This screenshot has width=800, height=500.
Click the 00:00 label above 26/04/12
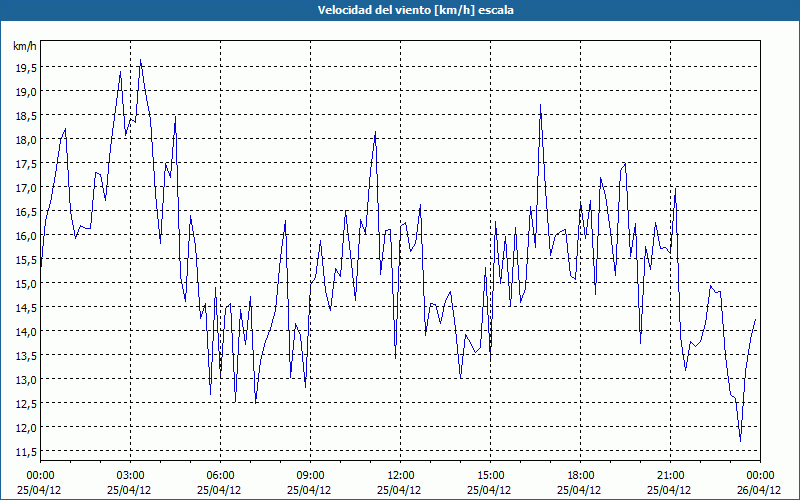[x=760, y=476]
